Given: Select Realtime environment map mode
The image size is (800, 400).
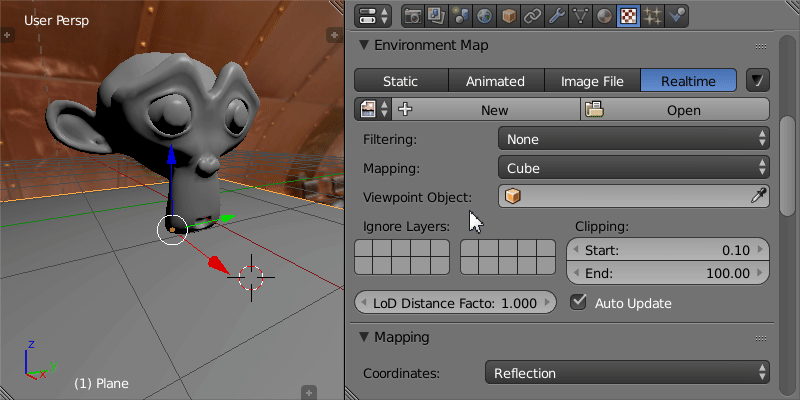Looking at the screenshot, I should click(x=688, y=81).
